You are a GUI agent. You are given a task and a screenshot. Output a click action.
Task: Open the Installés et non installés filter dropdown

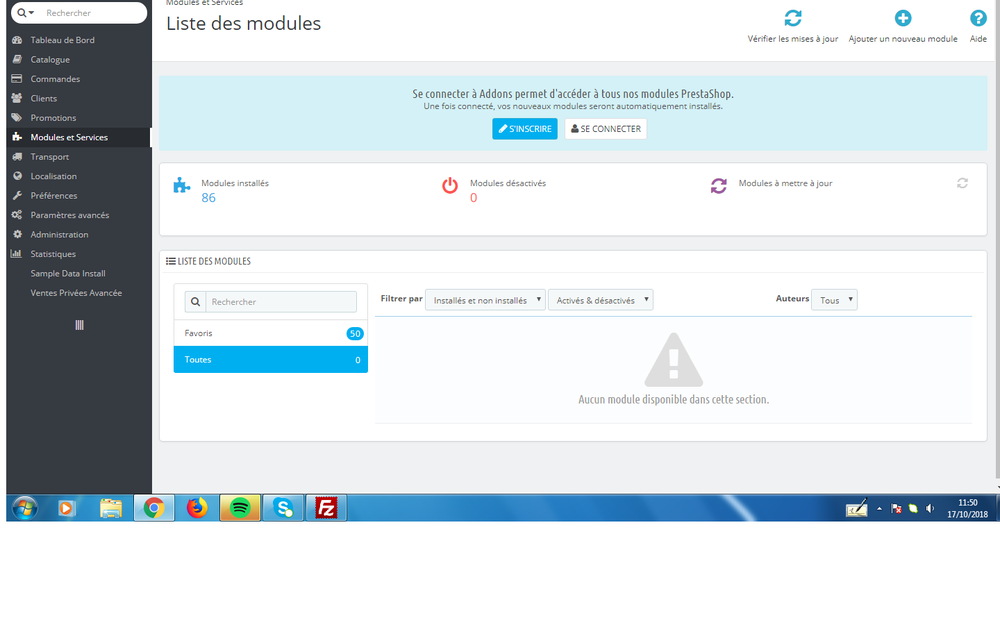[x=485, y=300]
